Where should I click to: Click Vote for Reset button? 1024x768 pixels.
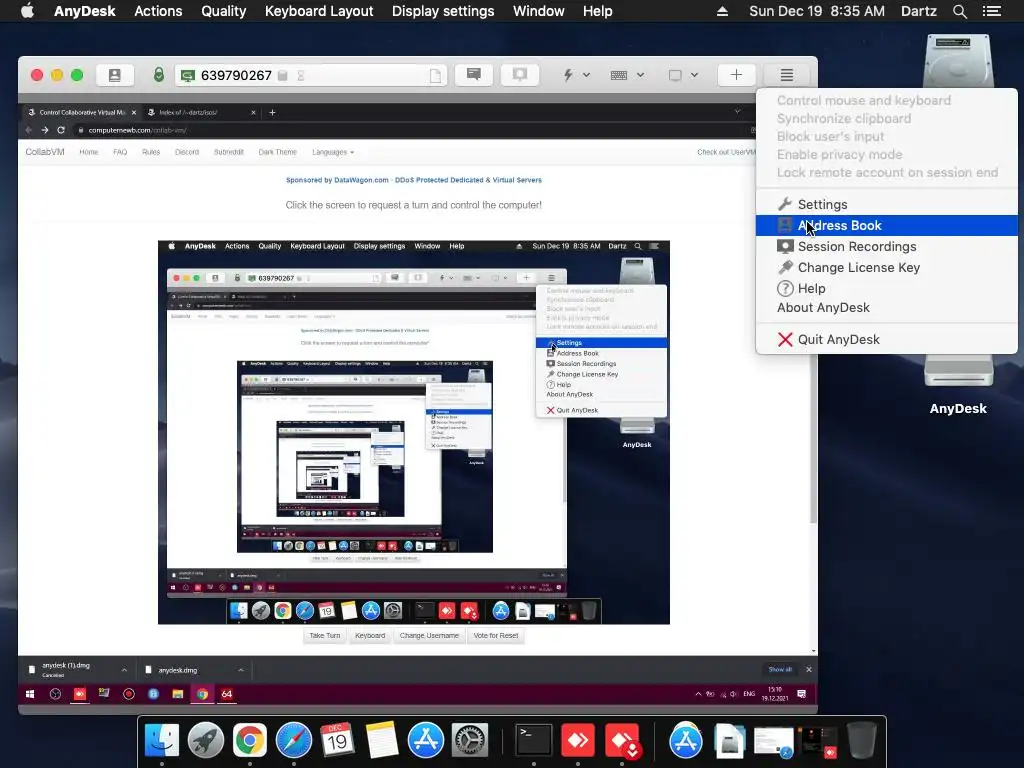(496, 635)
